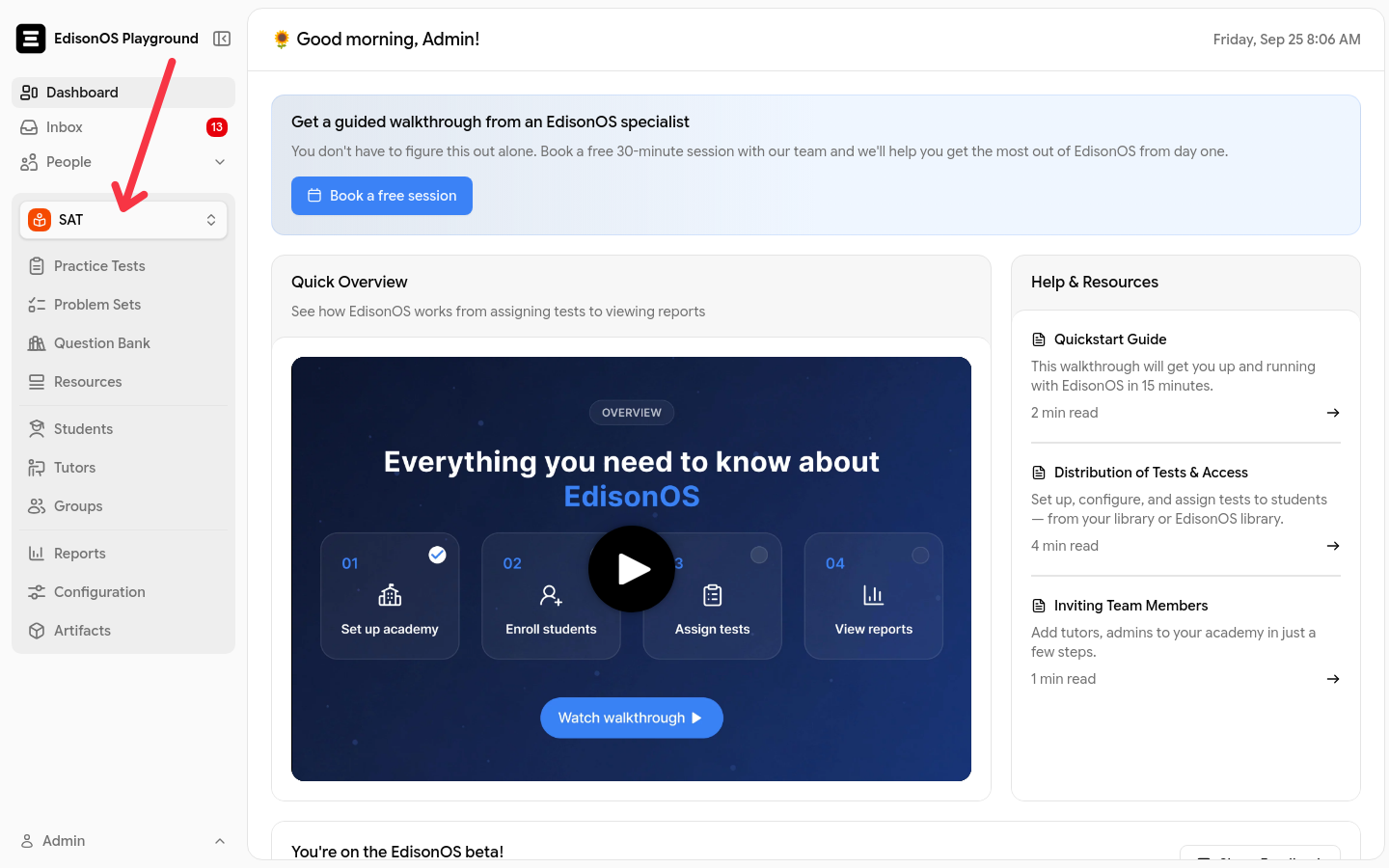Click the Tutors icon in sidebar

point(37,468)
